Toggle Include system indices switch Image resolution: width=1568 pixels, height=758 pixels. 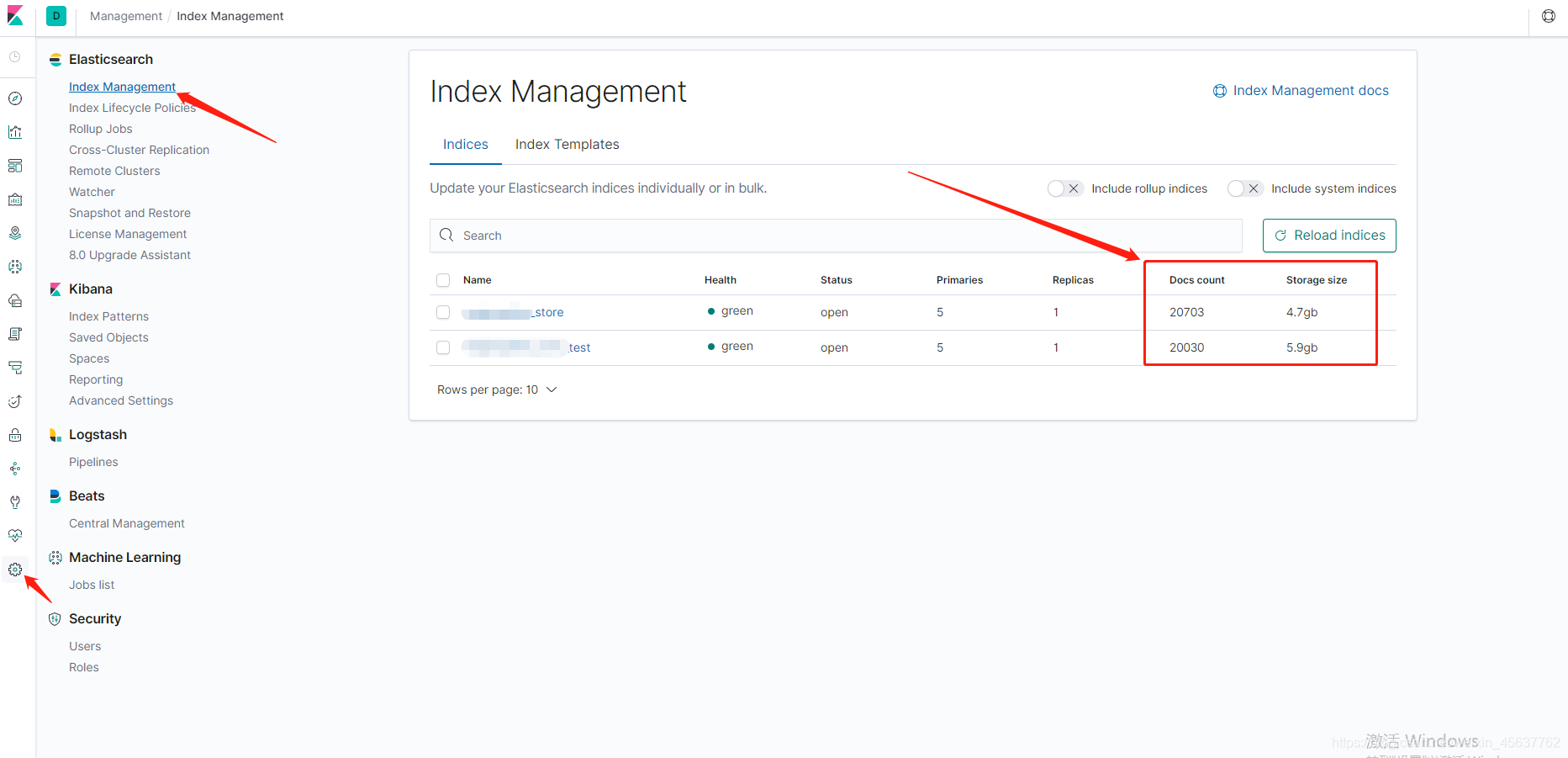pyautogui.click(x=1244, y=188)
